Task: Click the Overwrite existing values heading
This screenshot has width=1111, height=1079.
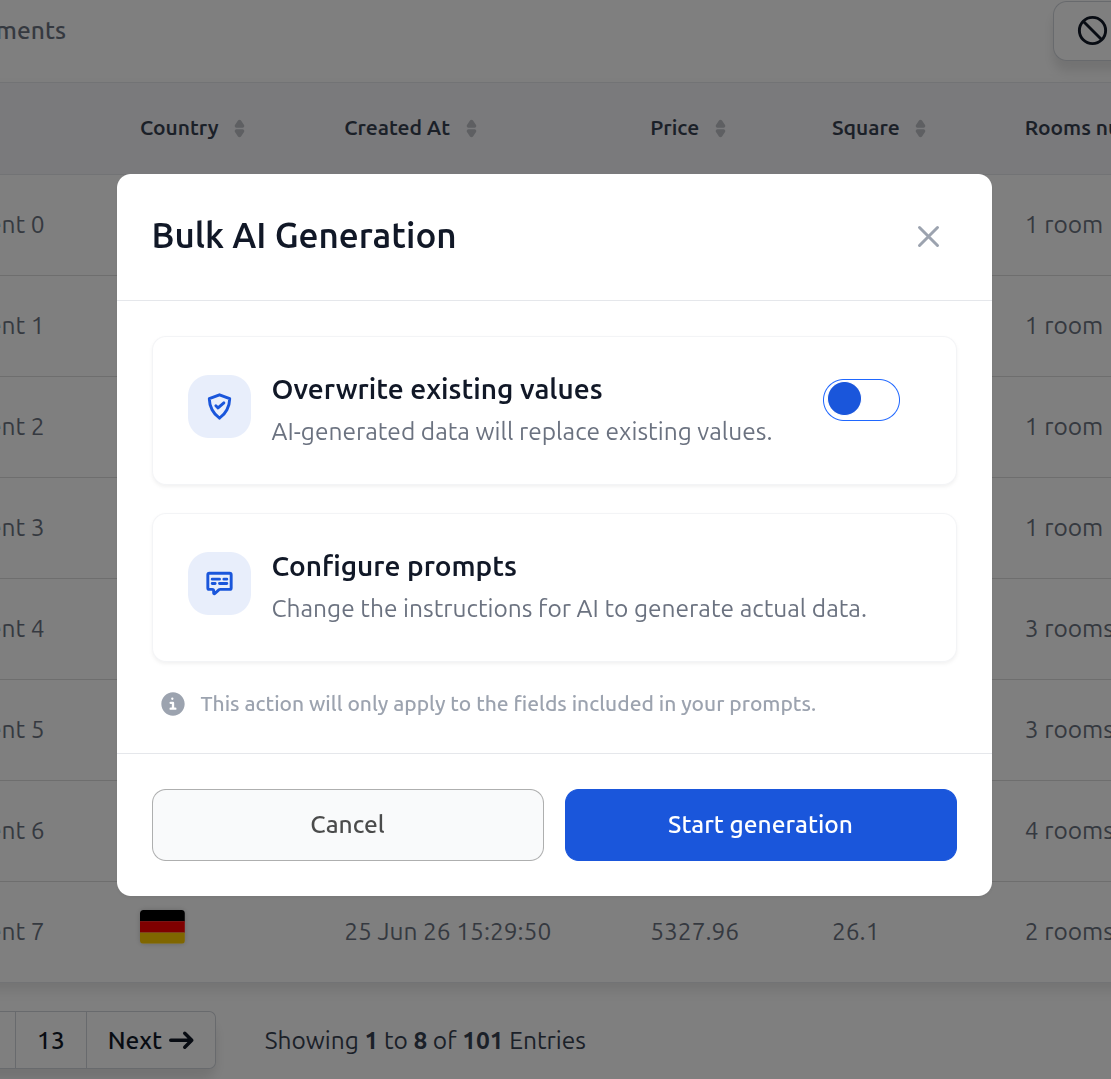Action: click(x=437, y=390)
